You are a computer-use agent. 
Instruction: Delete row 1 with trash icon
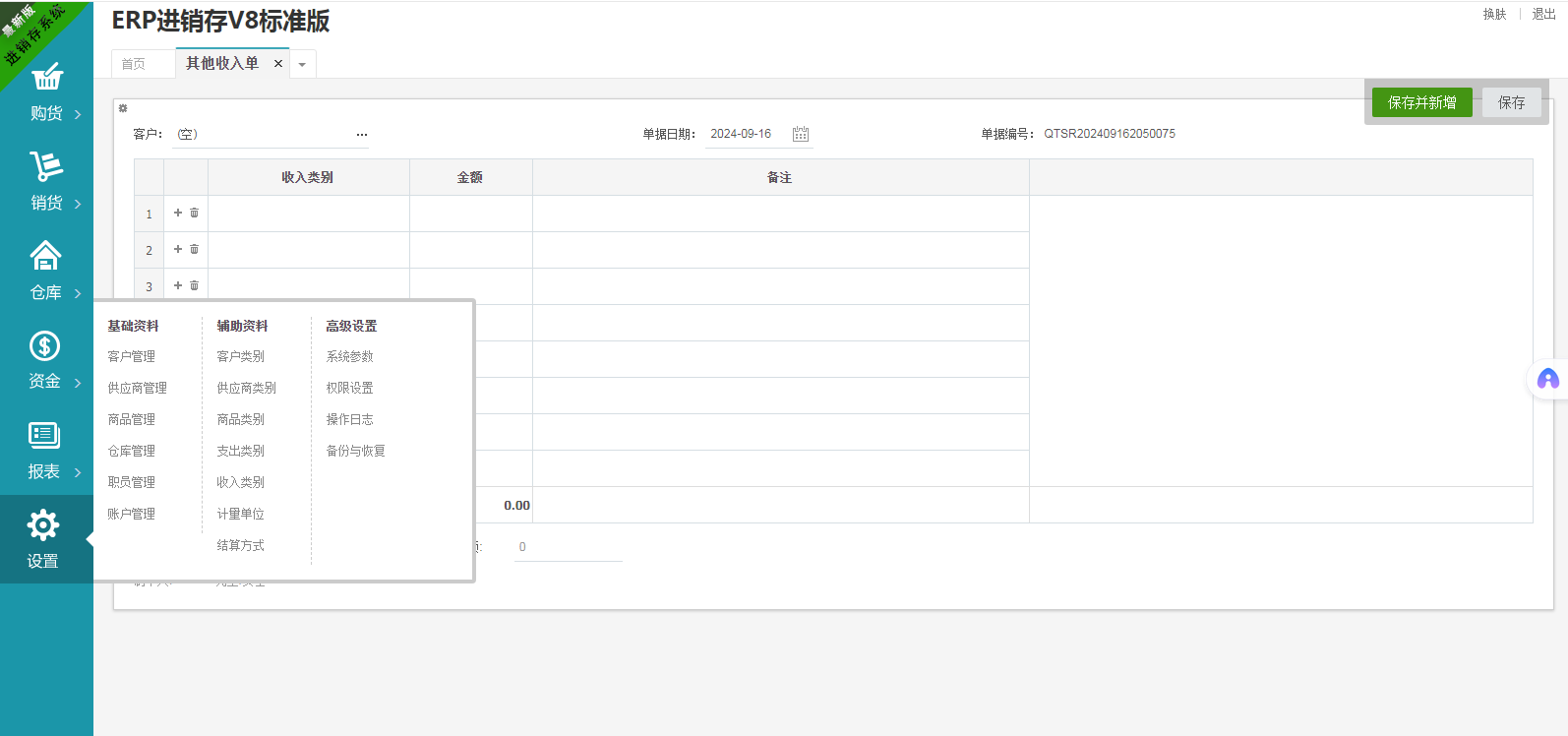pyautogui.click(x=194, y=213)
